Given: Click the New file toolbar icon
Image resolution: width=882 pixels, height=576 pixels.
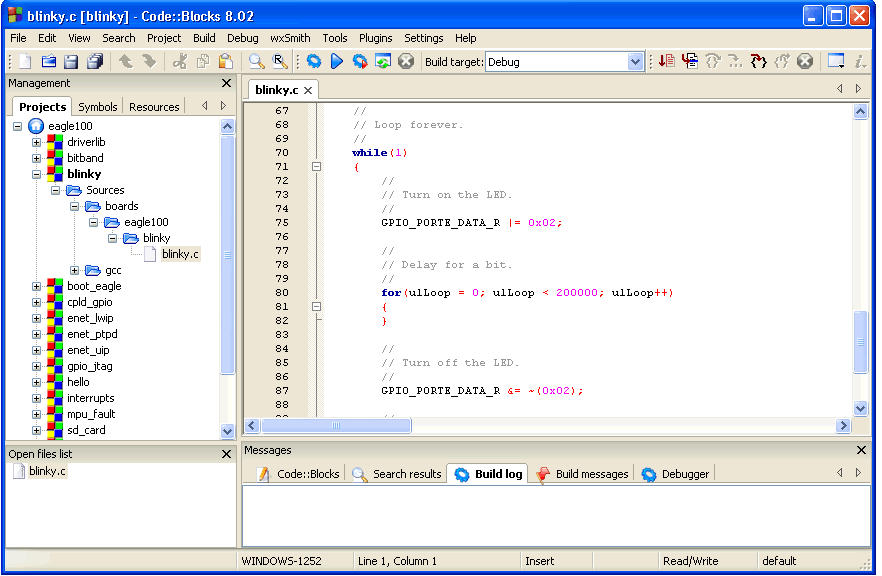Looking at the screenshot, I should [x=25, y=62].
